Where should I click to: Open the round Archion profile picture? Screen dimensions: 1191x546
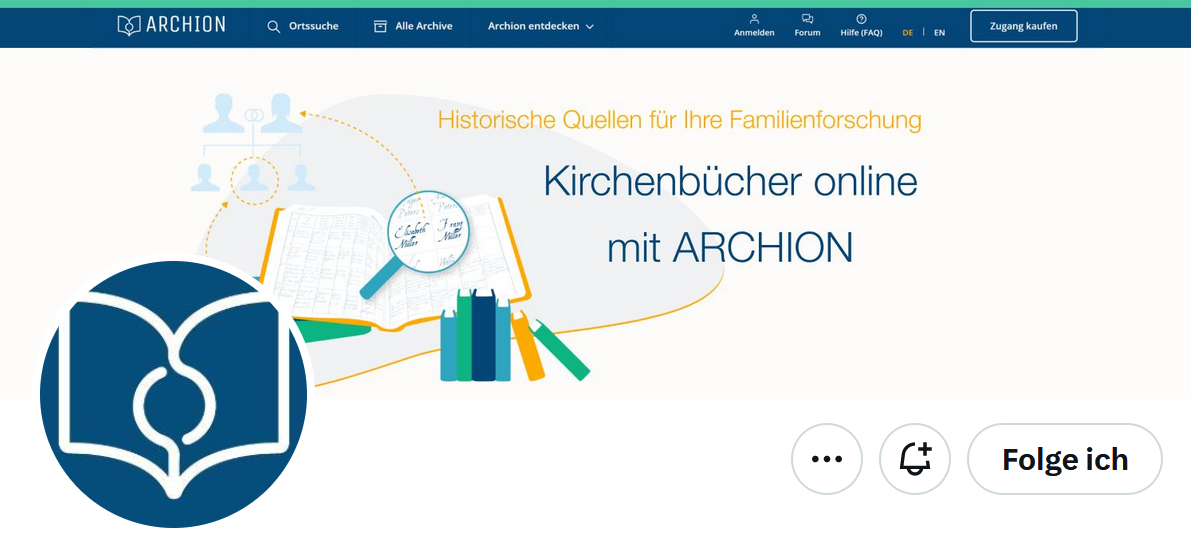point(173,394)
